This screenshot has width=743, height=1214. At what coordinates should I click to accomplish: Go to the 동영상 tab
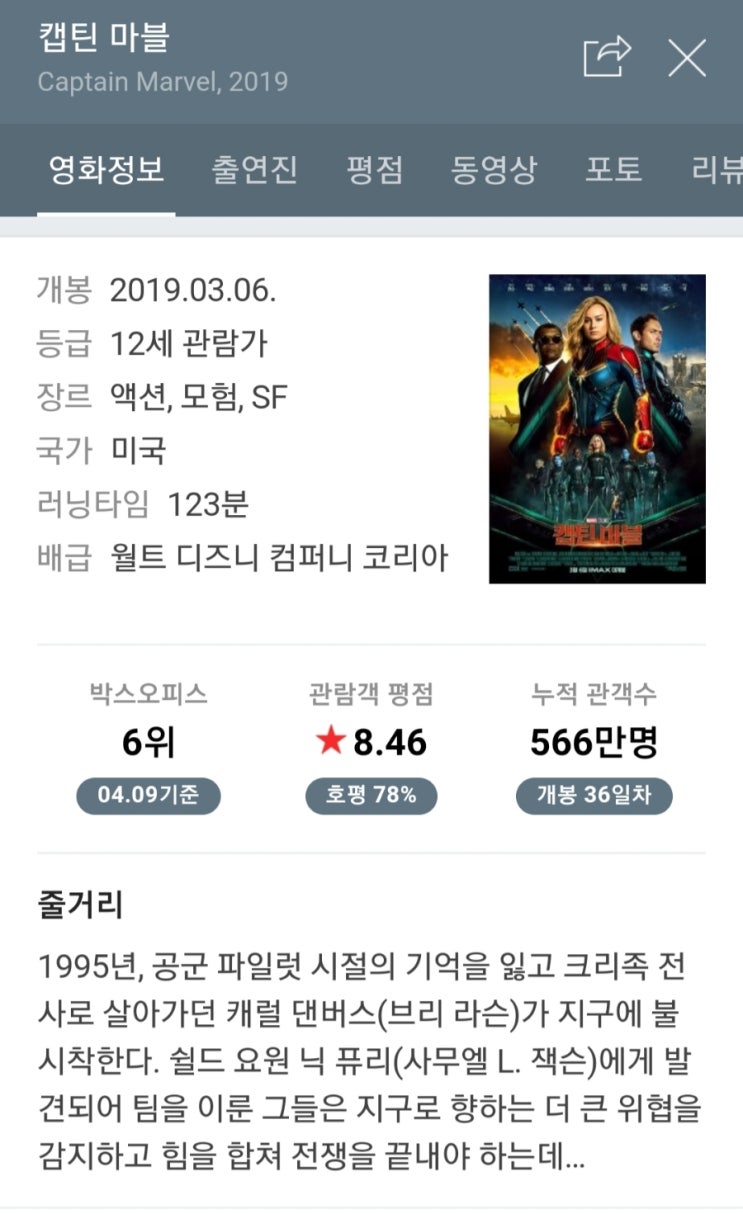tap(494, 169)
